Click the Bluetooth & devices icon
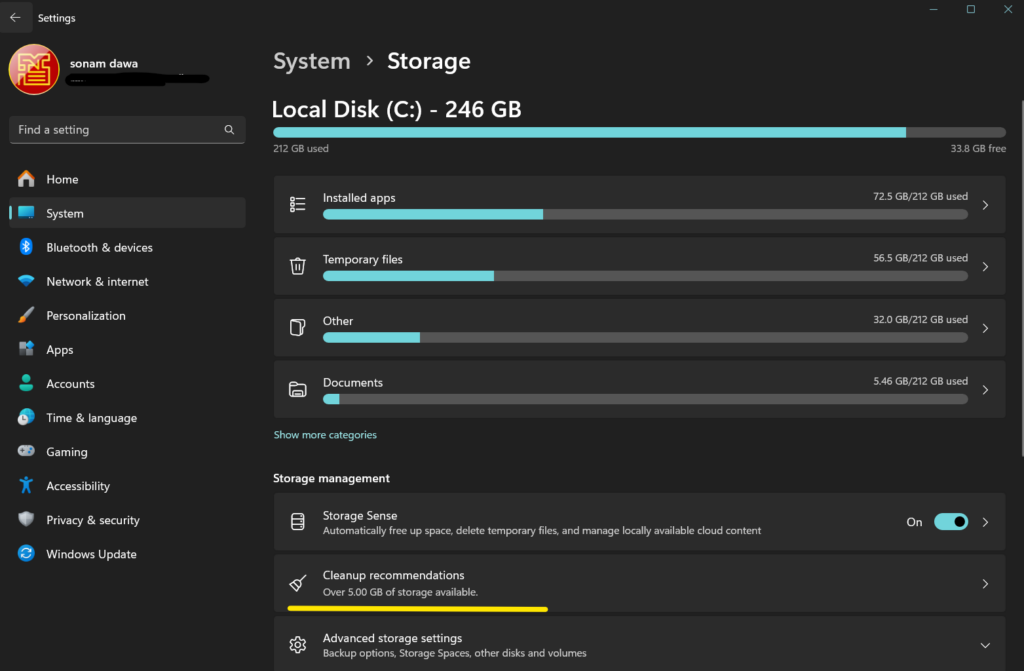The height and width of the screenshot is (671, 1024). (x=27, y=247)
